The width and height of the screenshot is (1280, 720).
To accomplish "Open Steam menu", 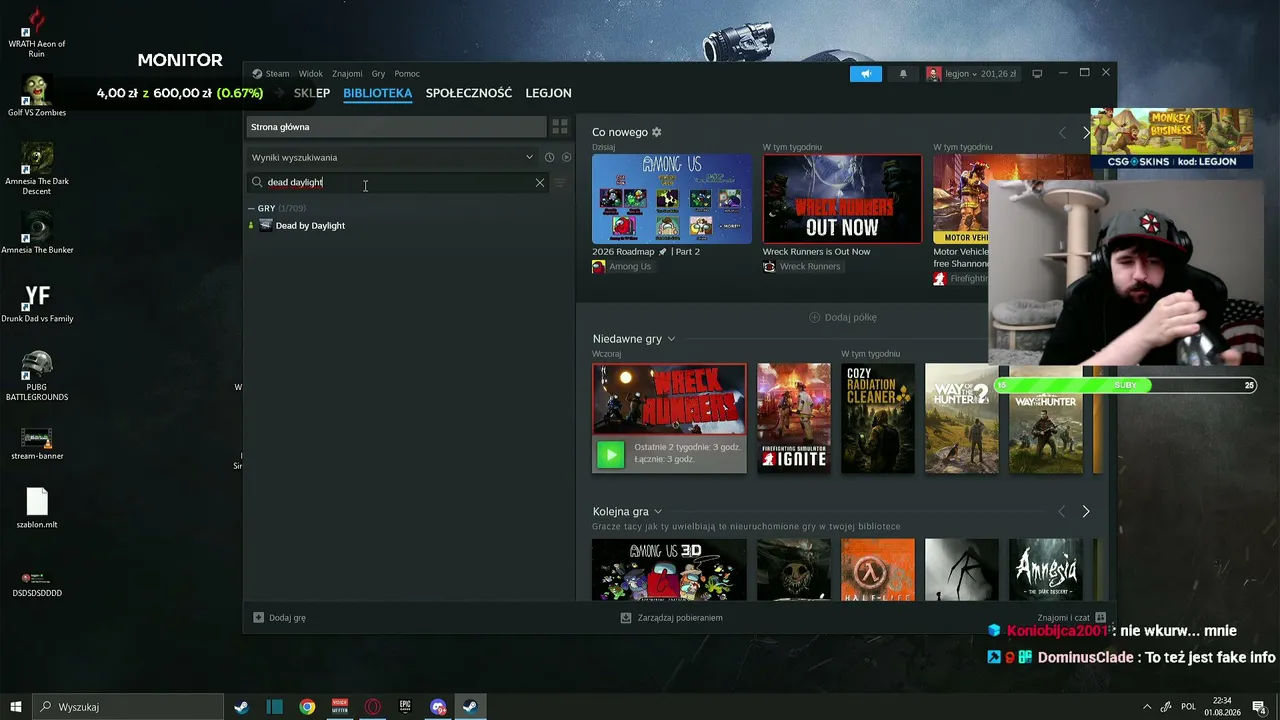I will 277,74.
